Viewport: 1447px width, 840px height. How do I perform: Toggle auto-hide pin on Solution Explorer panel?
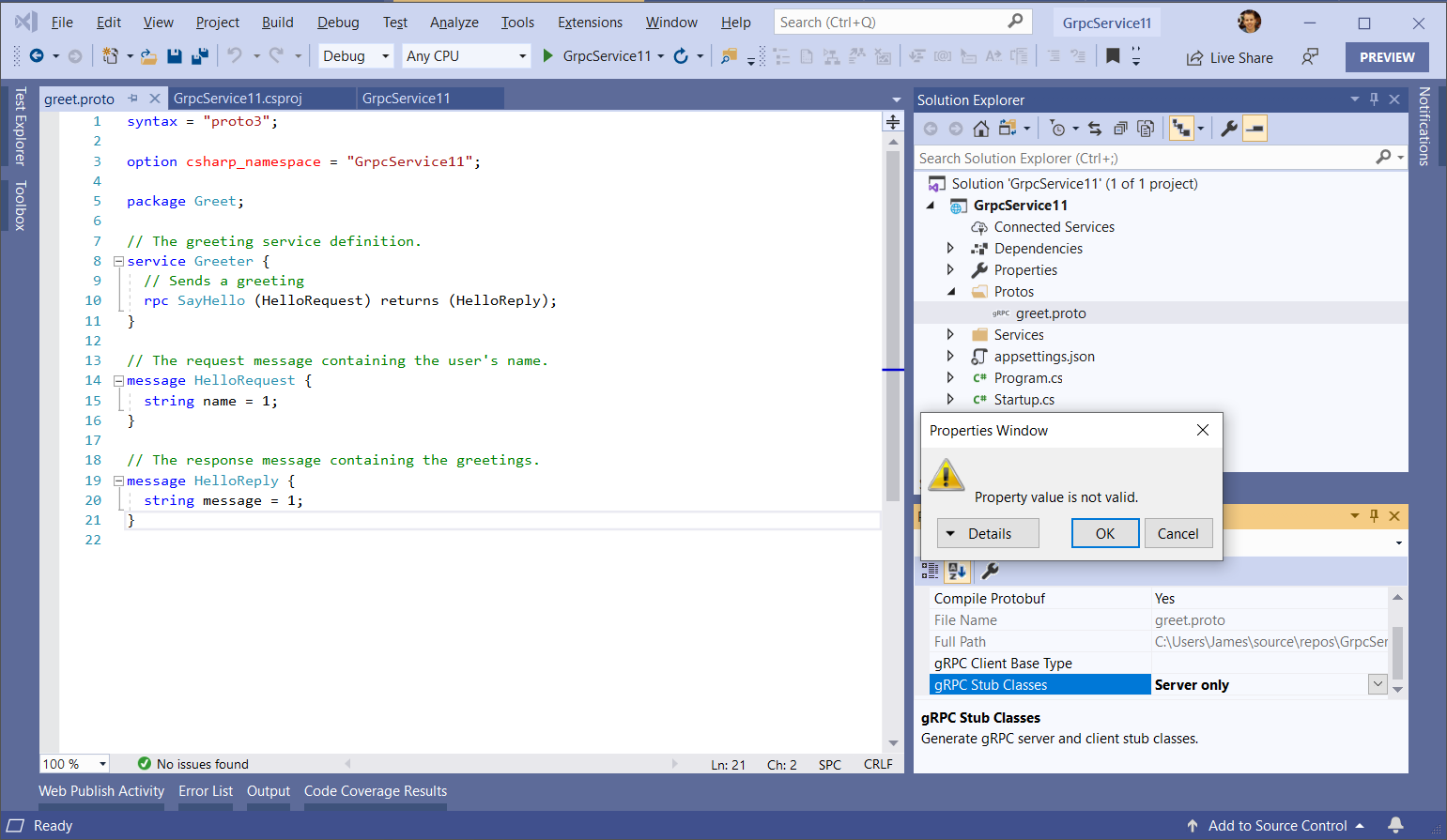pos(1374,99)
